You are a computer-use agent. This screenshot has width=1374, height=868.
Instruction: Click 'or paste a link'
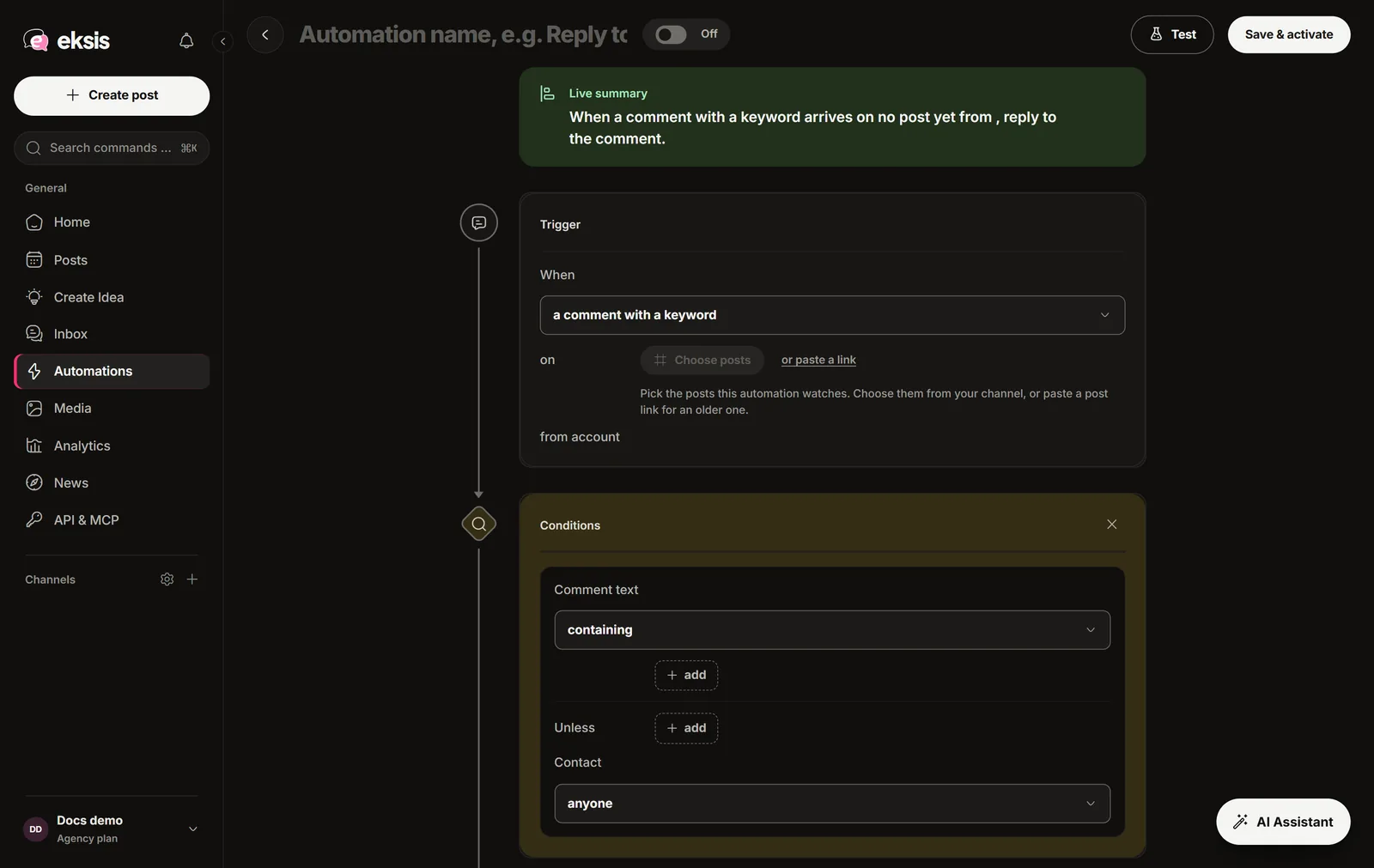coord(818,360)
